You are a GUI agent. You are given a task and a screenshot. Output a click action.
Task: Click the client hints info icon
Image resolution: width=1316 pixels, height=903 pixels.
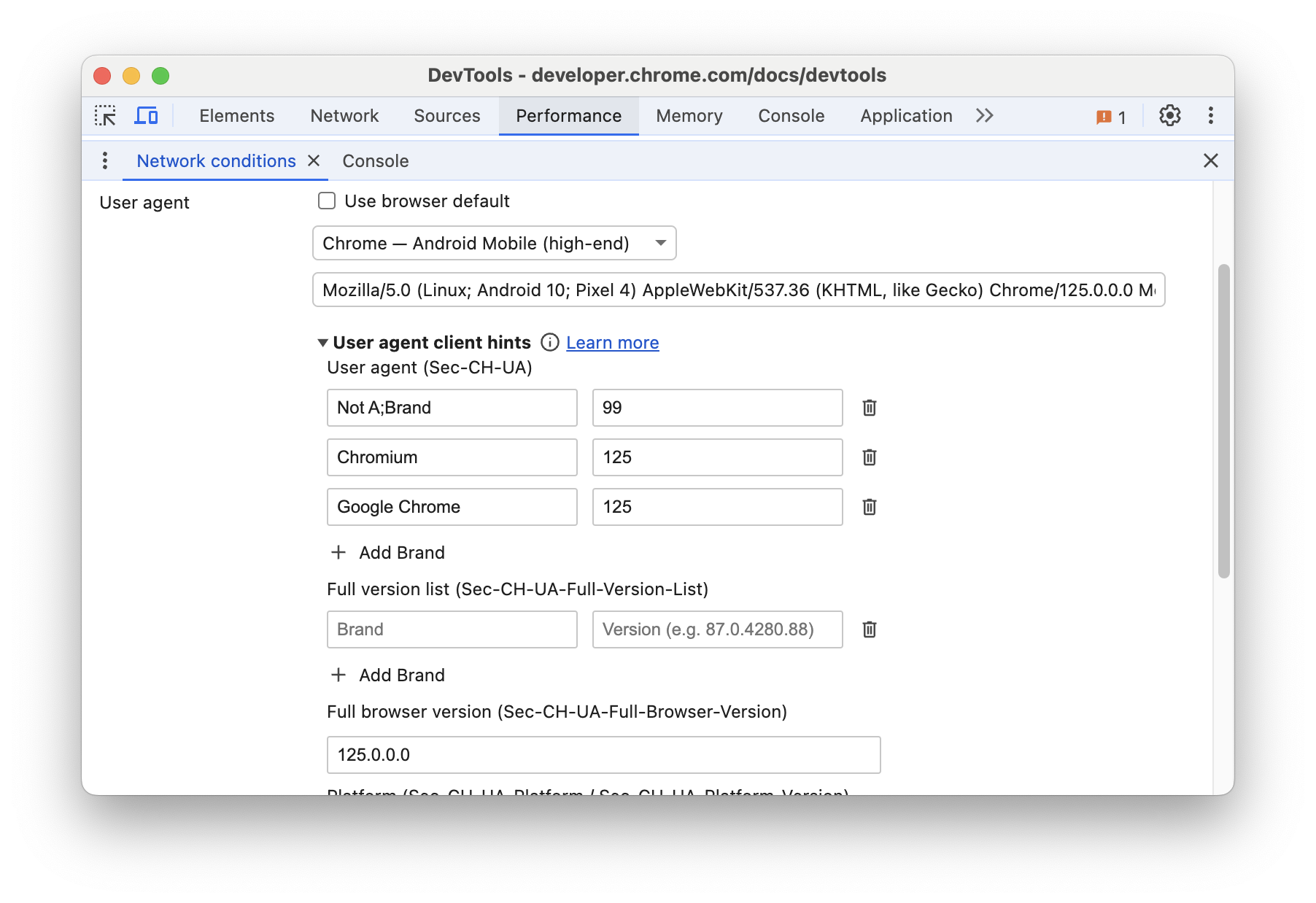(549, 342)
